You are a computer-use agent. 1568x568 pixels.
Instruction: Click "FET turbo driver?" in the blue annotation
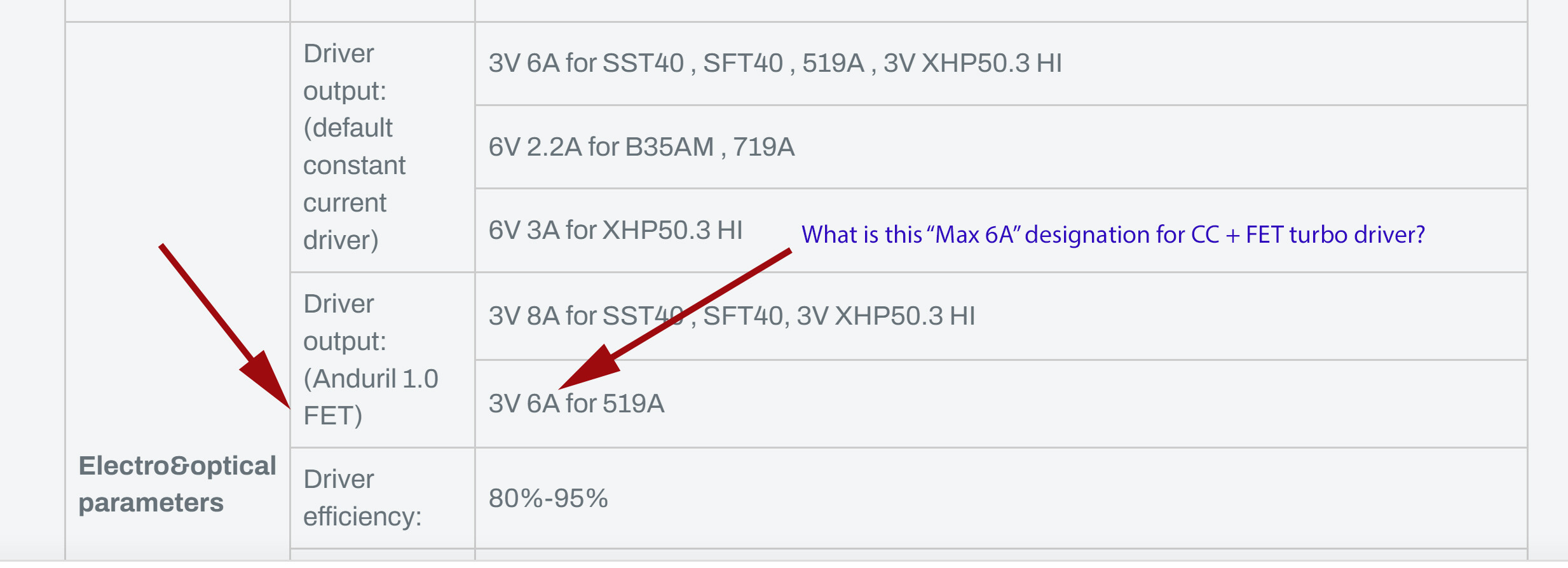click(x=1335, y=234)
